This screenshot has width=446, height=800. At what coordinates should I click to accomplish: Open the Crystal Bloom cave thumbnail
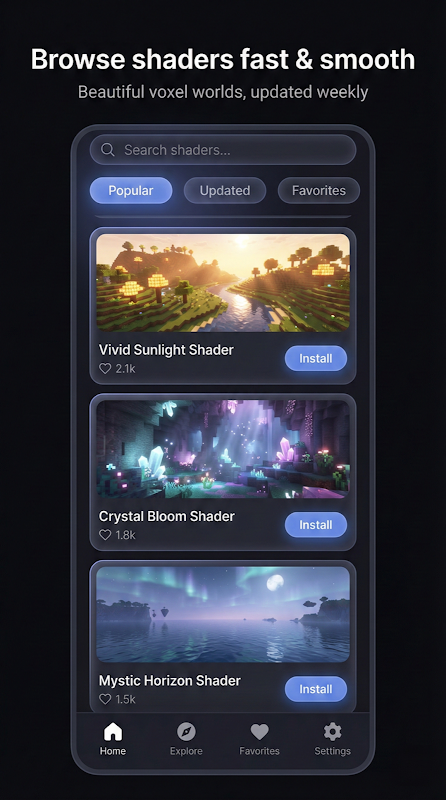click(223, 449)
